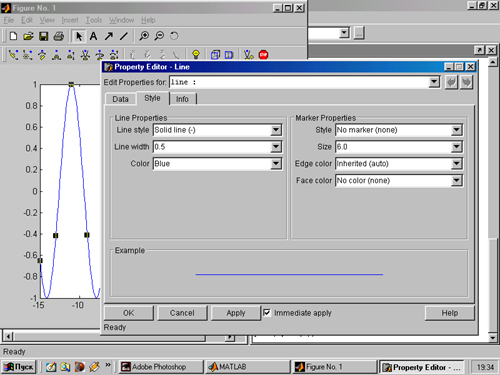Screen dimensions: 500x375
Task: Open the Help menu in Figure No. 1
Action: pos(148,20)
